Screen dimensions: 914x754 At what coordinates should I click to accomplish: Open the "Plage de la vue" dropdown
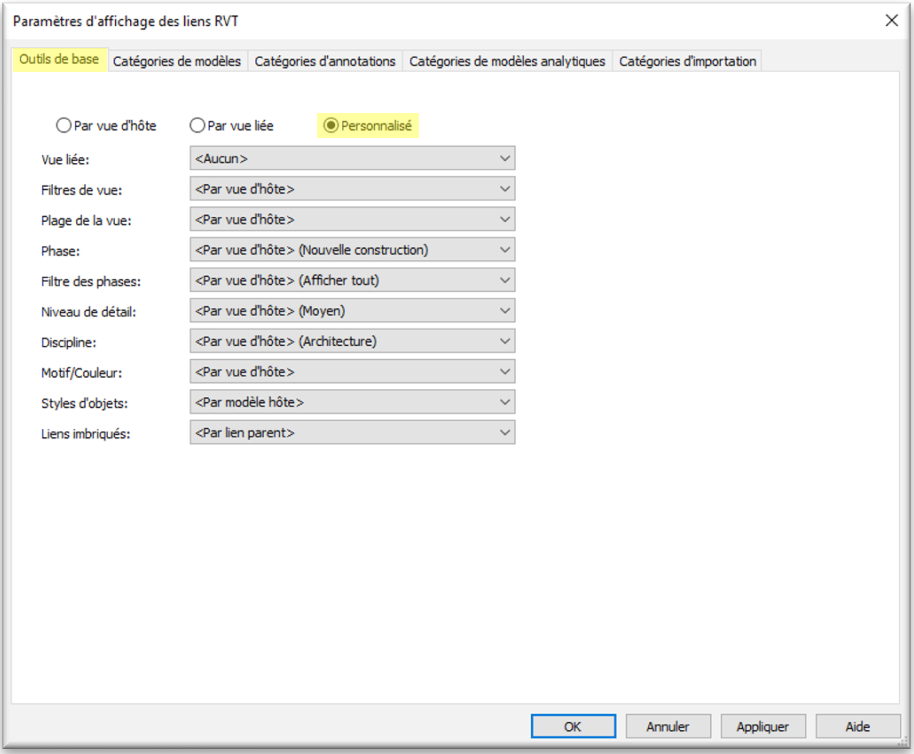(x=352, y=219)
